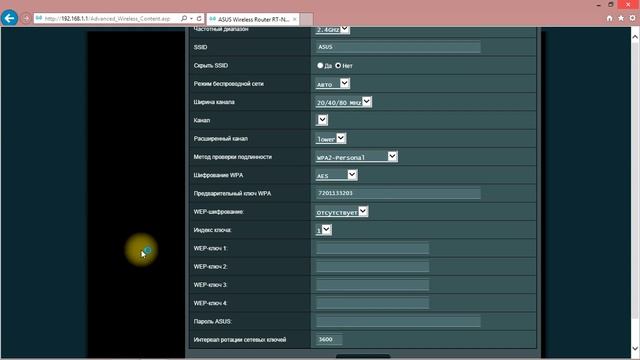640x360 pixels.
Task: Click the 'Предварительный ключ WPA' label
Action: coord(232,193)
